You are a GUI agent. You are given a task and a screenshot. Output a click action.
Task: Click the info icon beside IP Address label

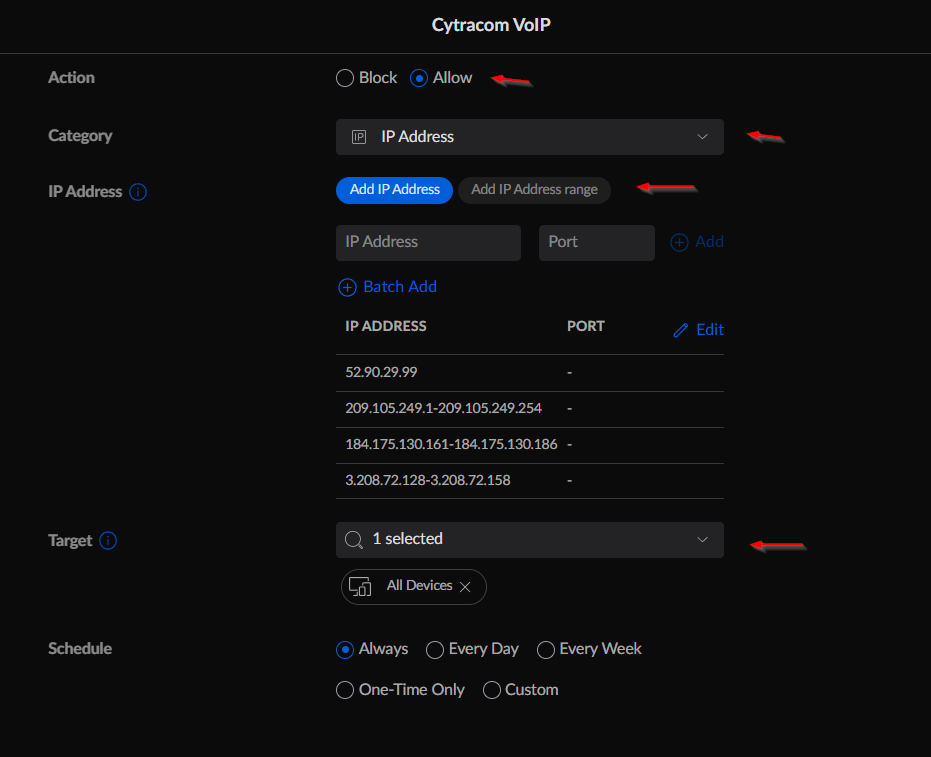[138, 191]
